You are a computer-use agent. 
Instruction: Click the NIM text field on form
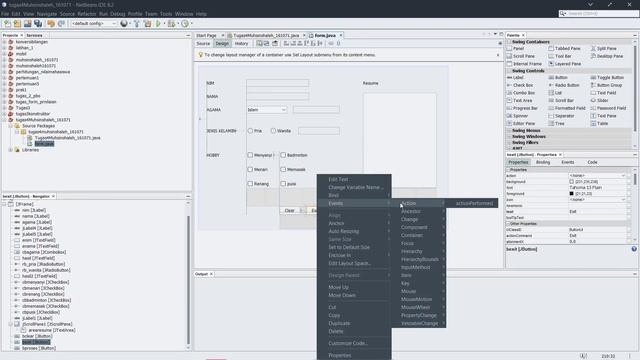[x=278, y=83]
